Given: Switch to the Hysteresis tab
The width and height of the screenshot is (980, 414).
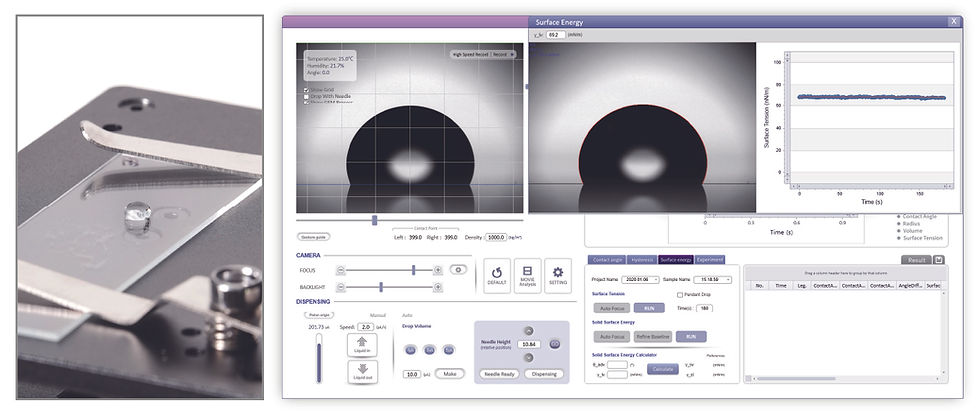Looking at the screenshot, I should point(642,260).
